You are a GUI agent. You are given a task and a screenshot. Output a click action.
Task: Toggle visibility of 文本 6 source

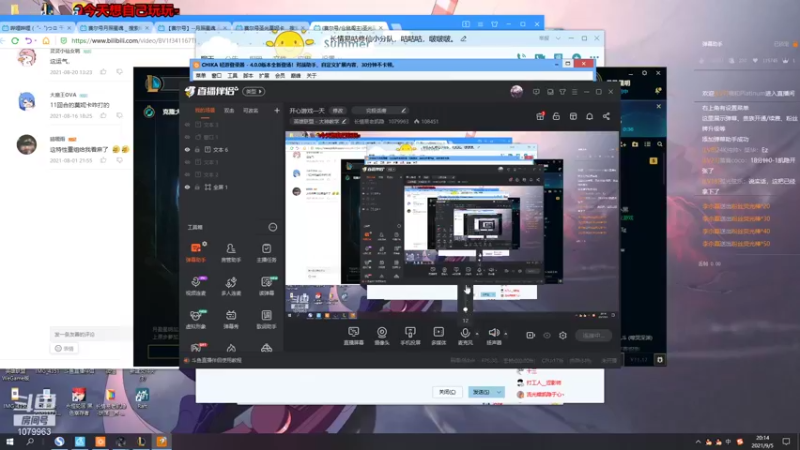[187, 149]
